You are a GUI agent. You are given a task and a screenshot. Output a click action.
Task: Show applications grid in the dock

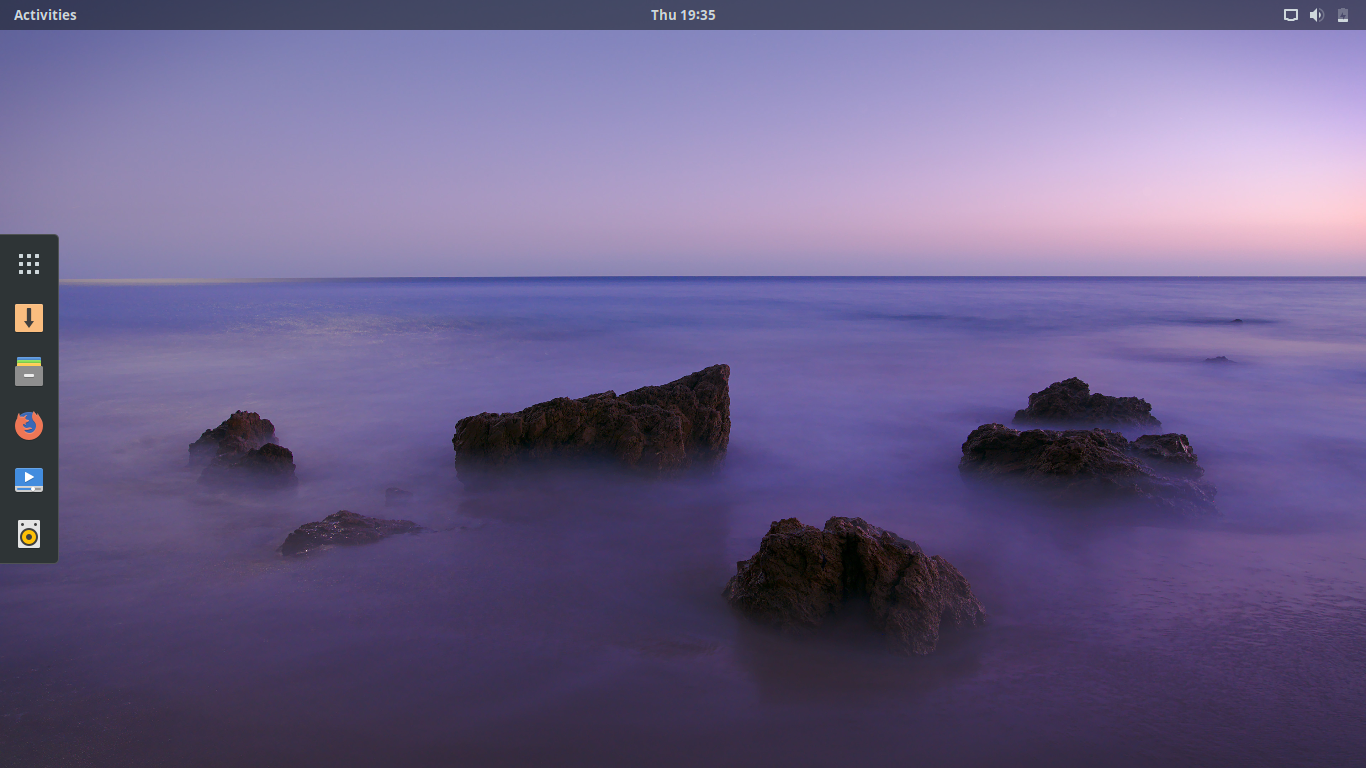tap(29, 264)
